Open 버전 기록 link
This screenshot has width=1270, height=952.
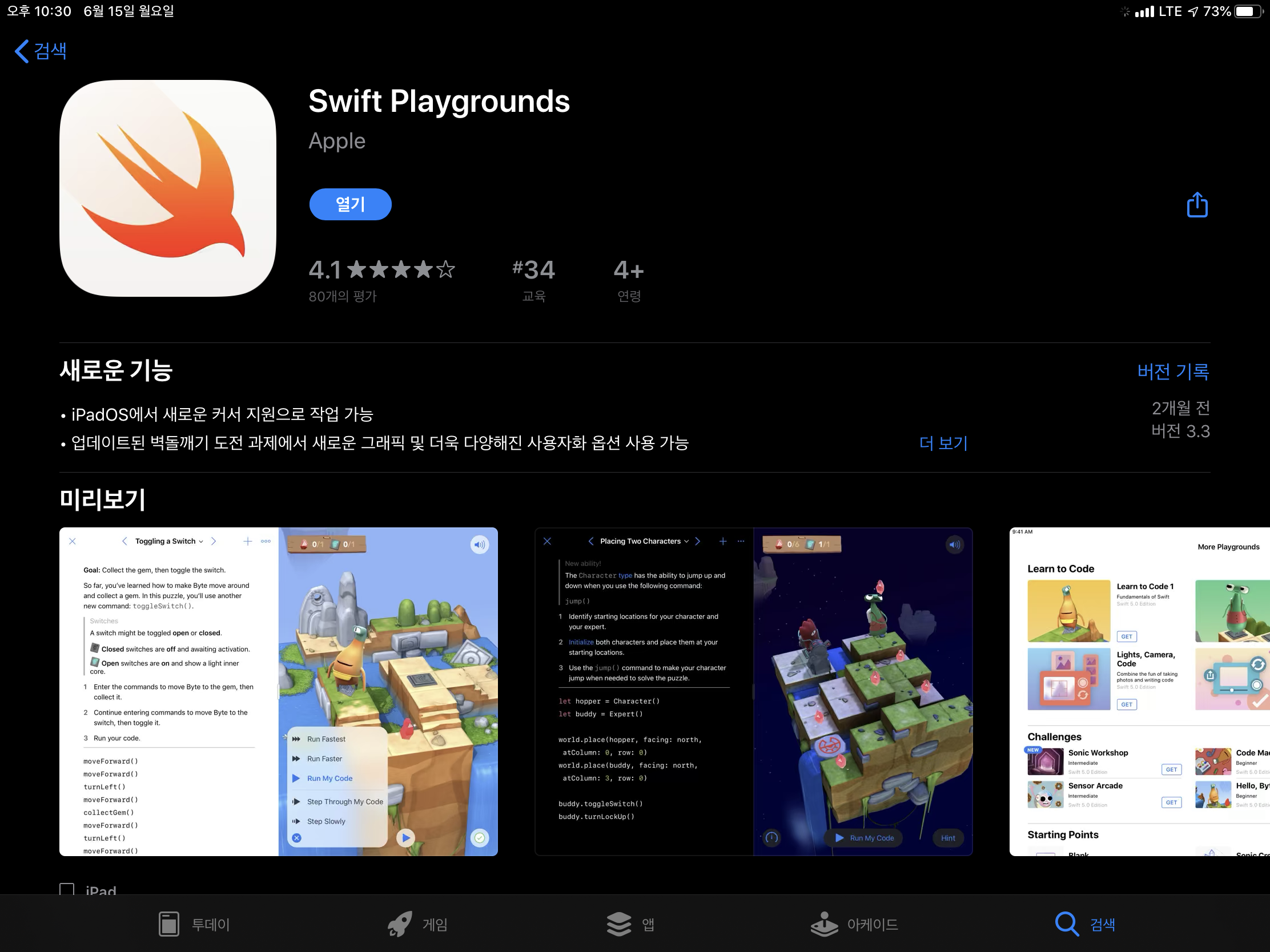pyautogui.click(x=1172, y=372)
